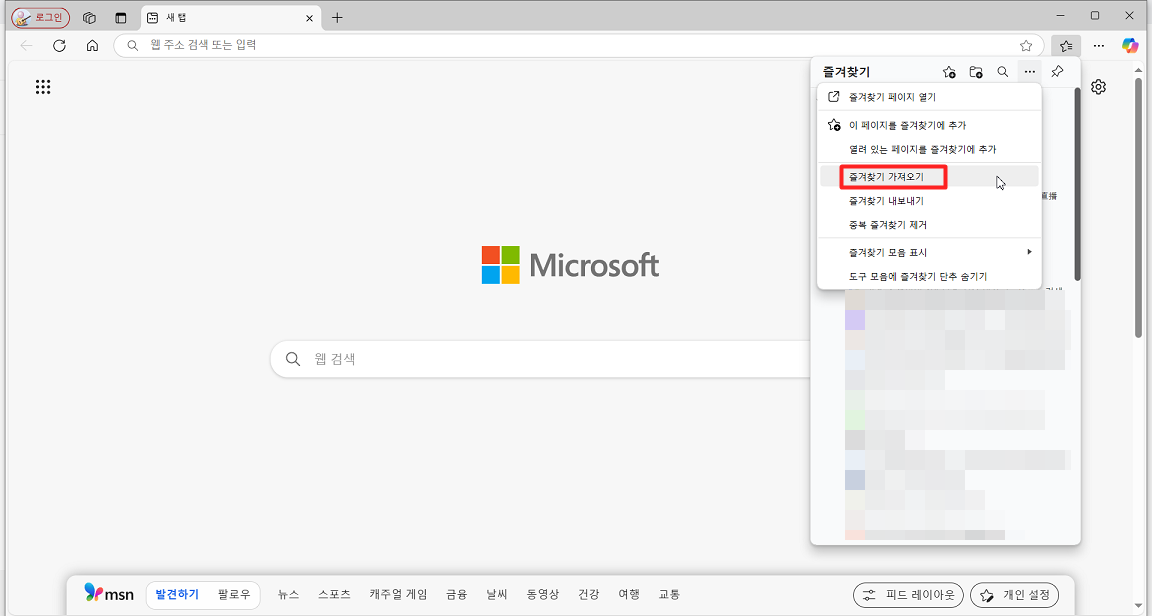Click the 로그인 profile button
This screenshot has height=616, width=1152.
coord(40,18)
